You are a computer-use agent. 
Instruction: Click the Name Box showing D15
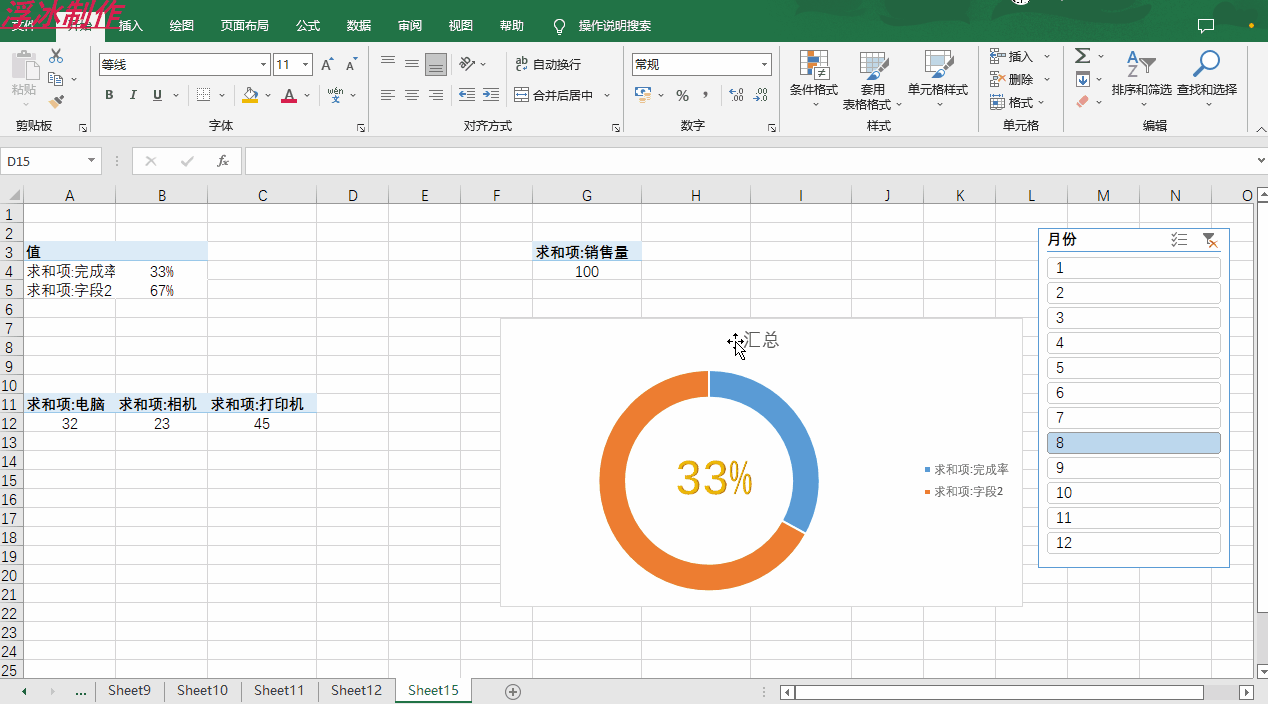(x=43, y=161)
